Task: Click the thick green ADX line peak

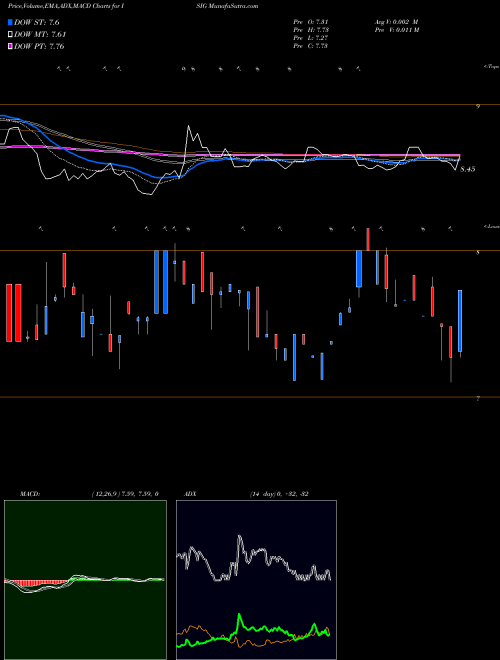Action: pyautogui.click(x=239, y=616)
